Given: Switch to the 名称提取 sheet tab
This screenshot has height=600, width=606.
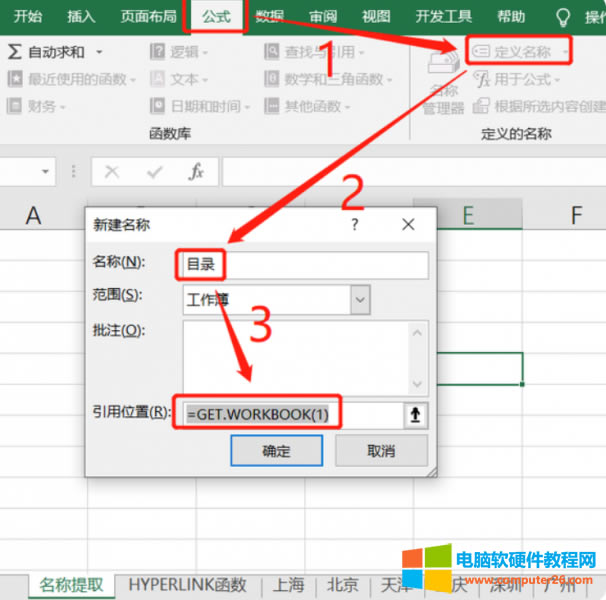Looking at the screenshot, I should click(71, 585).
